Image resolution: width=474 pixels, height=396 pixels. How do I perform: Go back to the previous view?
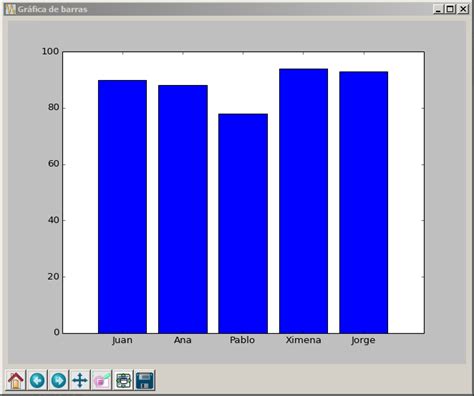click(x=37, y=380)
